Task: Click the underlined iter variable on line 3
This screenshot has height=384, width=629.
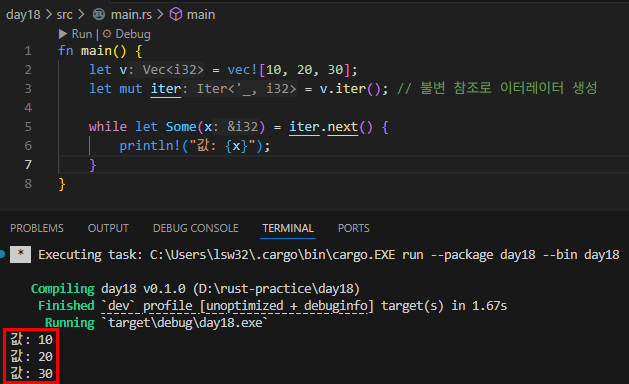Action: point(166,89)
